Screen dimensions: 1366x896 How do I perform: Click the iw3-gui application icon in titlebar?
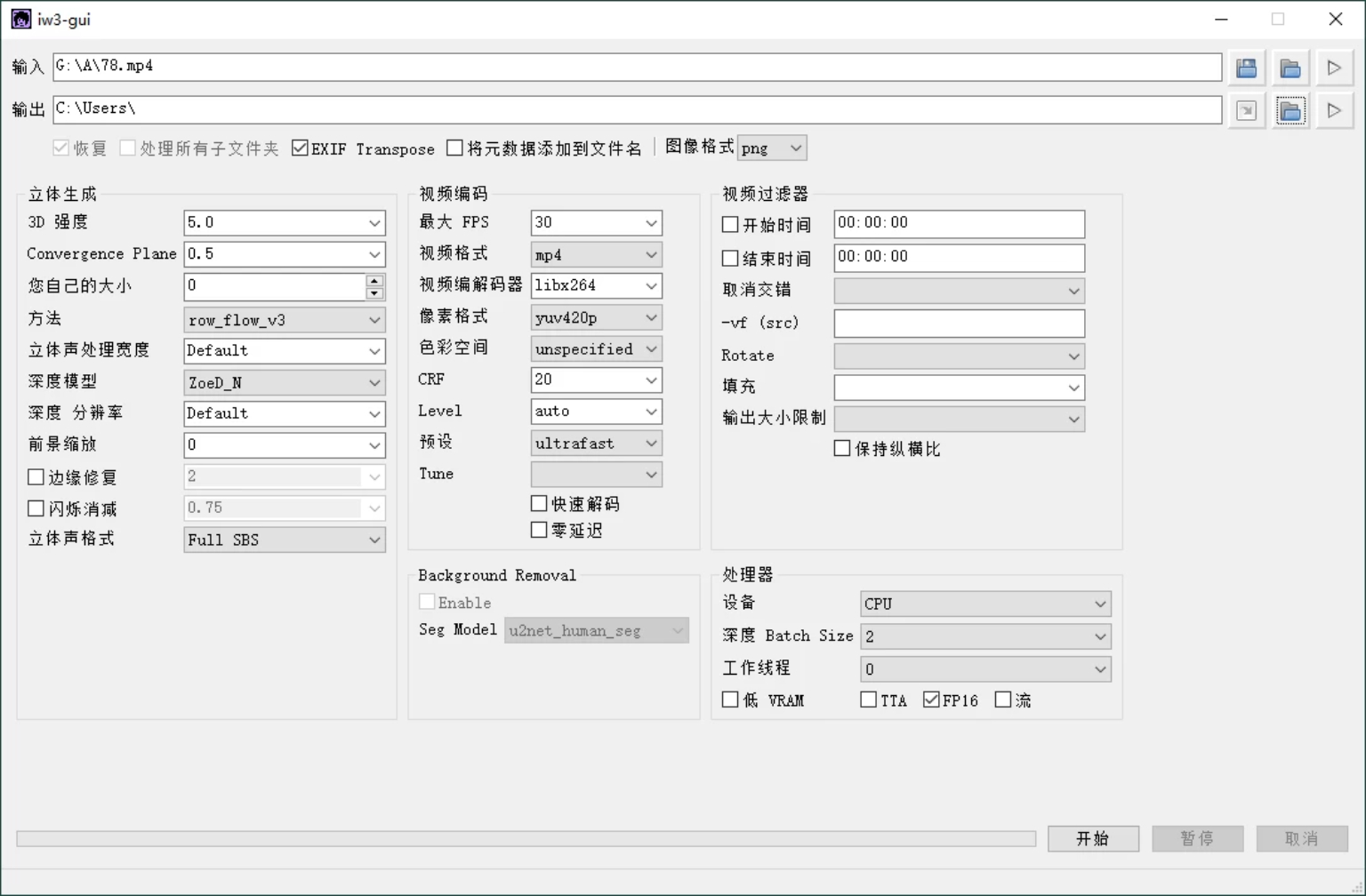(x=20, y=18)
